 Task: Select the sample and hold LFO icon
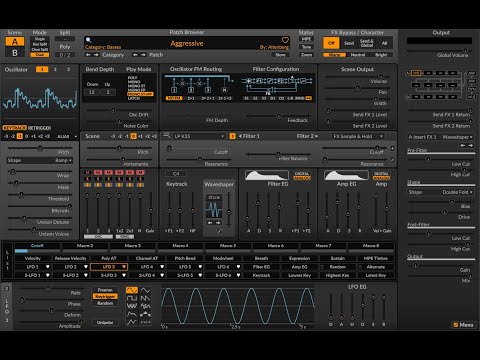point(145,306)
